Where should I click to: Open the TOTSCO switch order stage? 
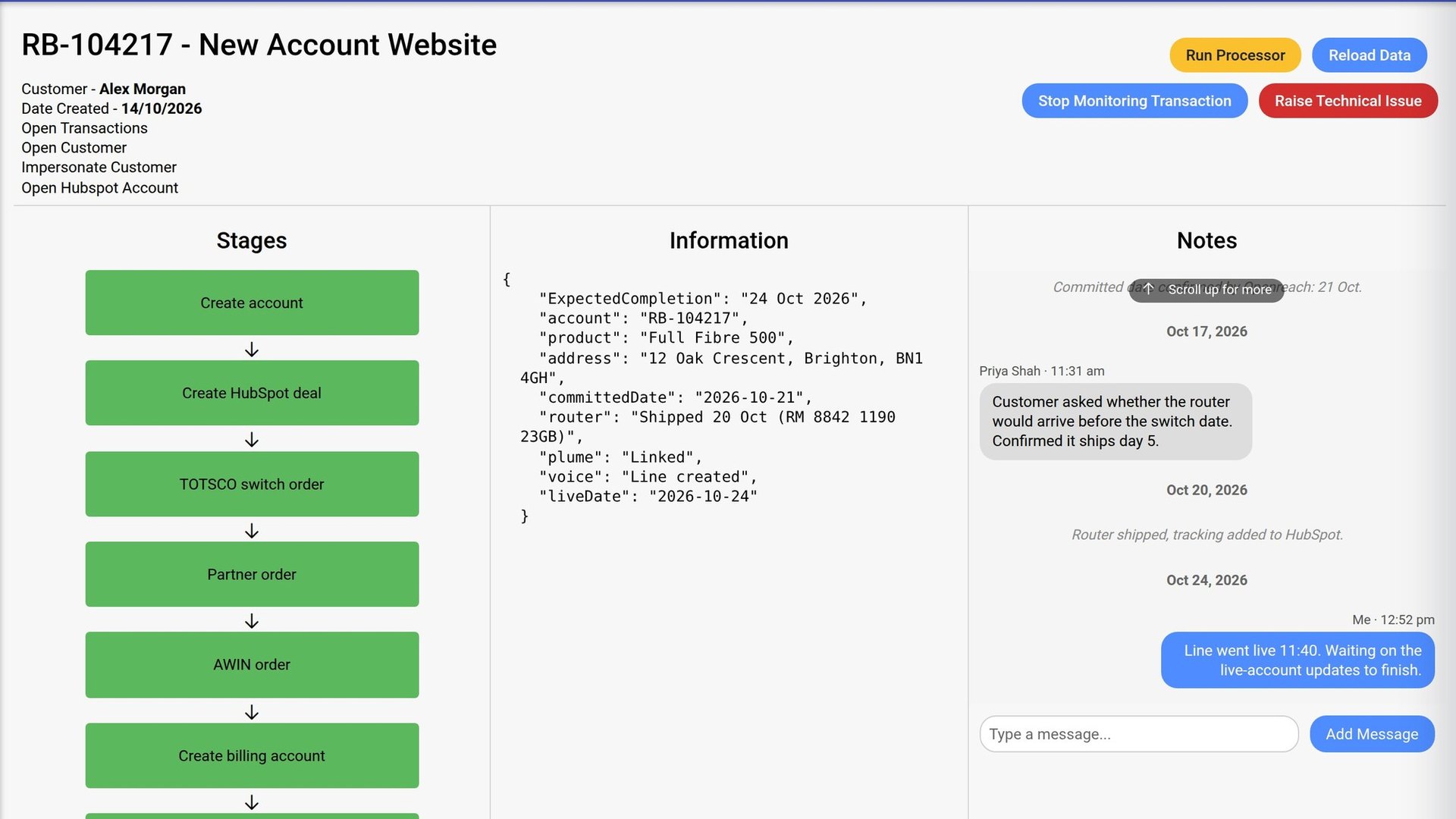click(x=252, y=484)
